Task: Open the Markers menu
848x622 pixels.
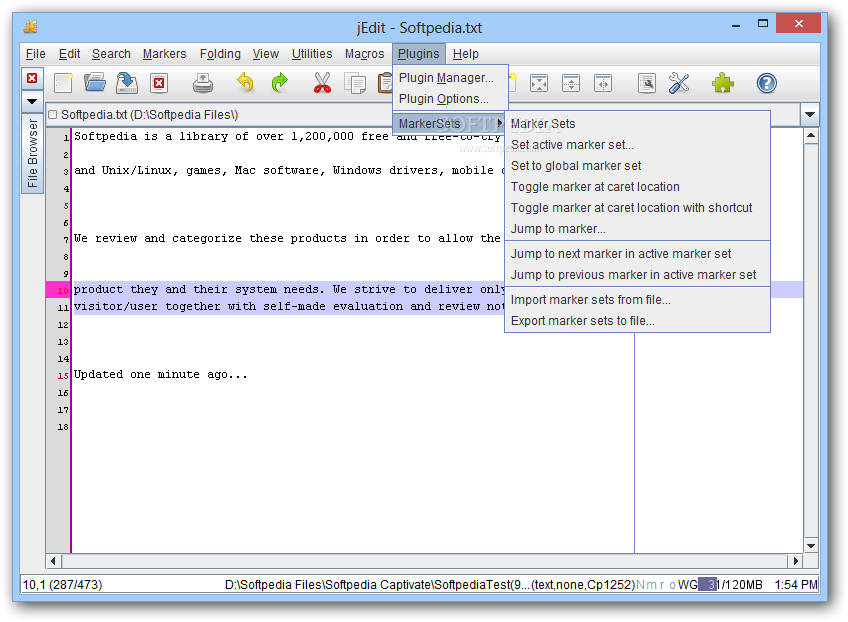Action: [164, 54]
